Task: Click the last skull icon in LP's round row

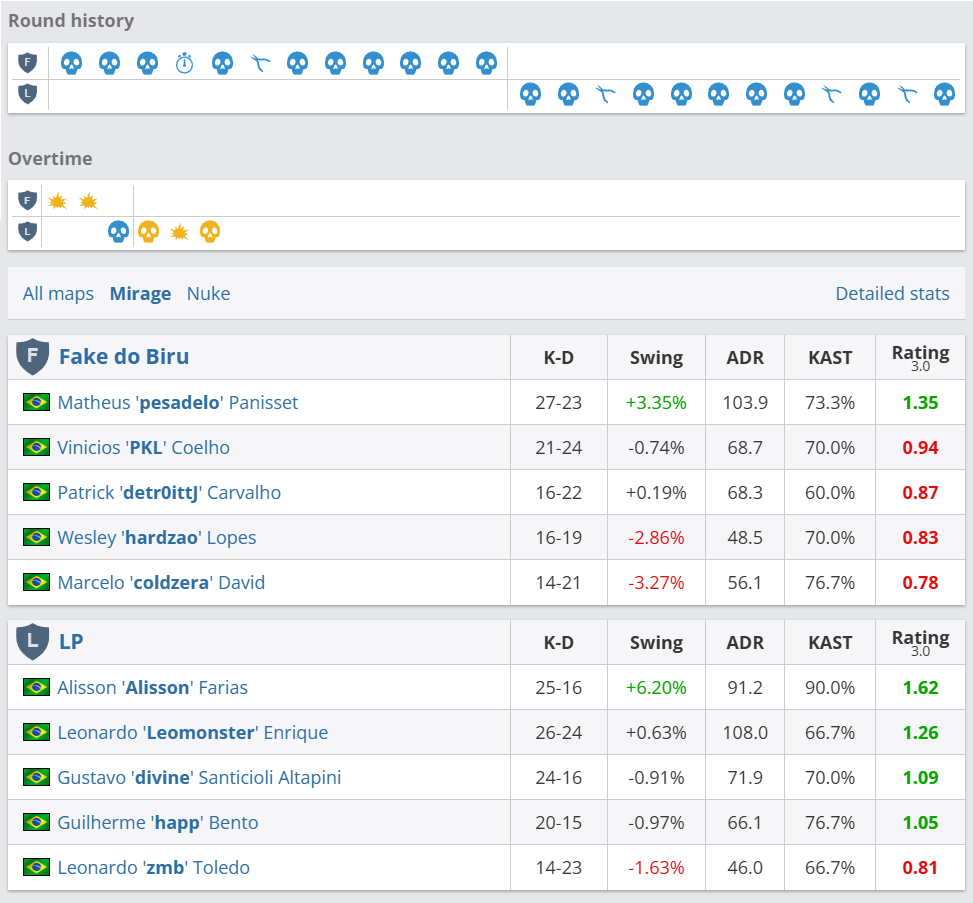Action: [x=944, y=95]
